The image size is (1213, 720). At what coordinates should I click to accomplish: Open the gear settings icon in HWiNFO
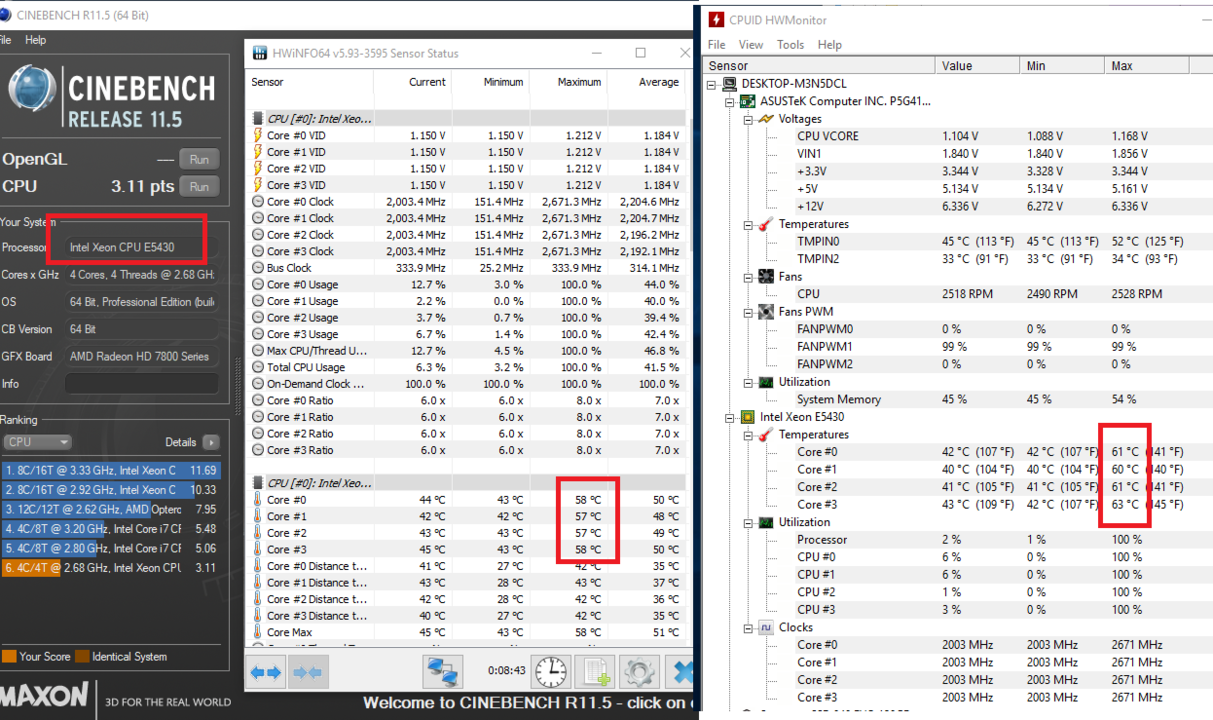tap(639, 671)
